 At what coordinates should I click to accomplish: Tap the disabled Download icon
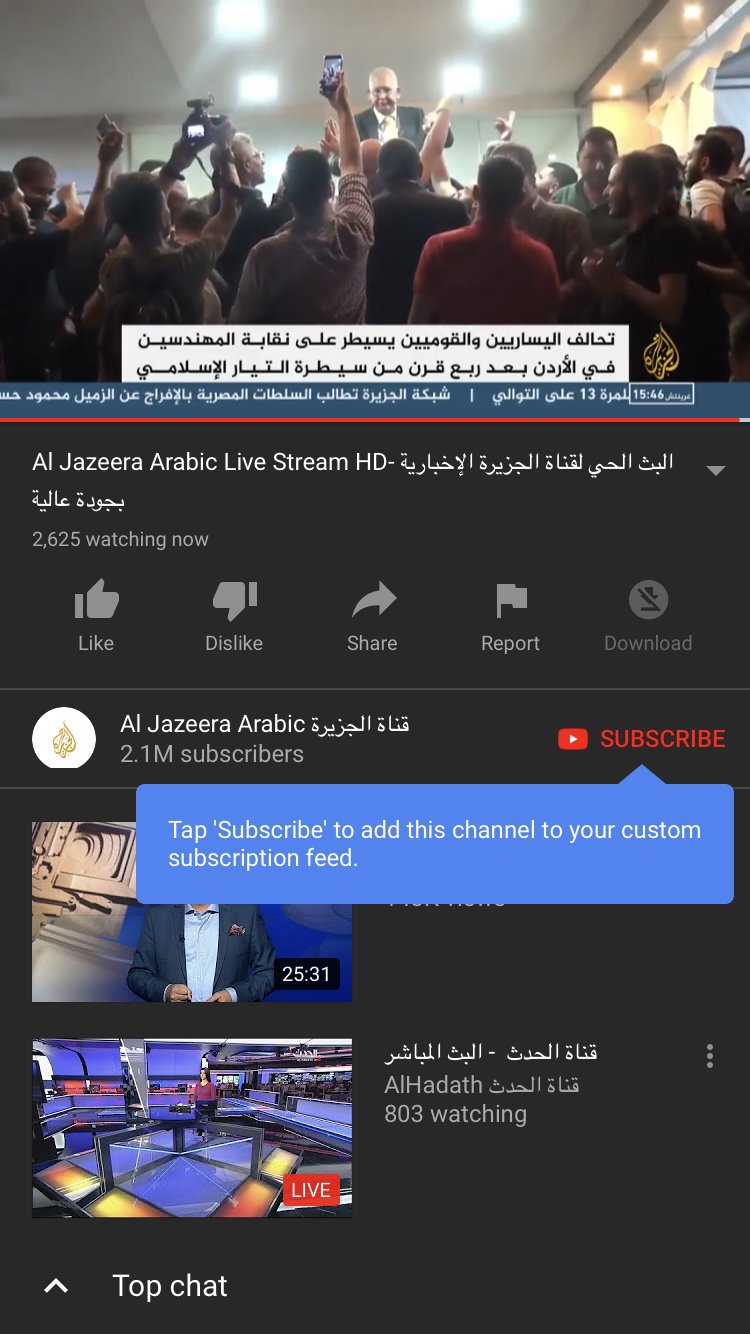tap(648, 600)
